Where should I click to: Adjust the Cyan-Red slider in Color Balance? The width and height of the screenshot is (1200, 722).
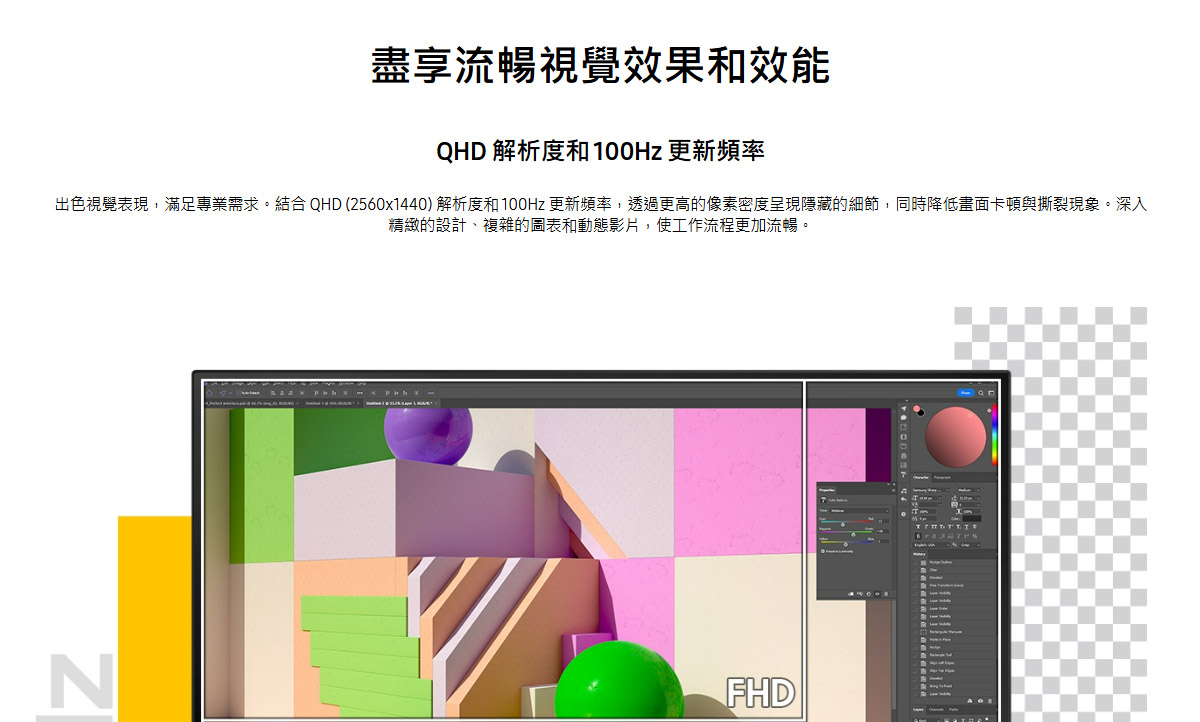[843, 524]
